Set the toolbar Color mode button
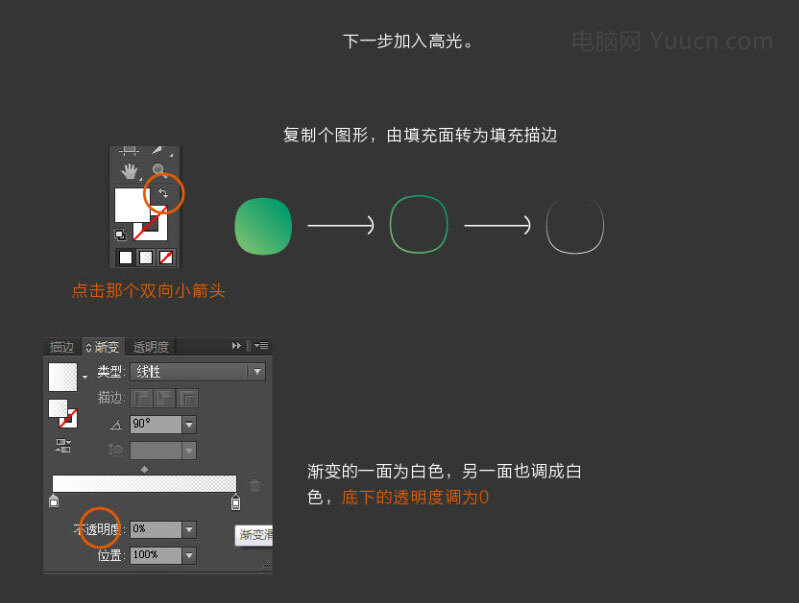This screenshot has width=799, height=603. pos(125,257)
